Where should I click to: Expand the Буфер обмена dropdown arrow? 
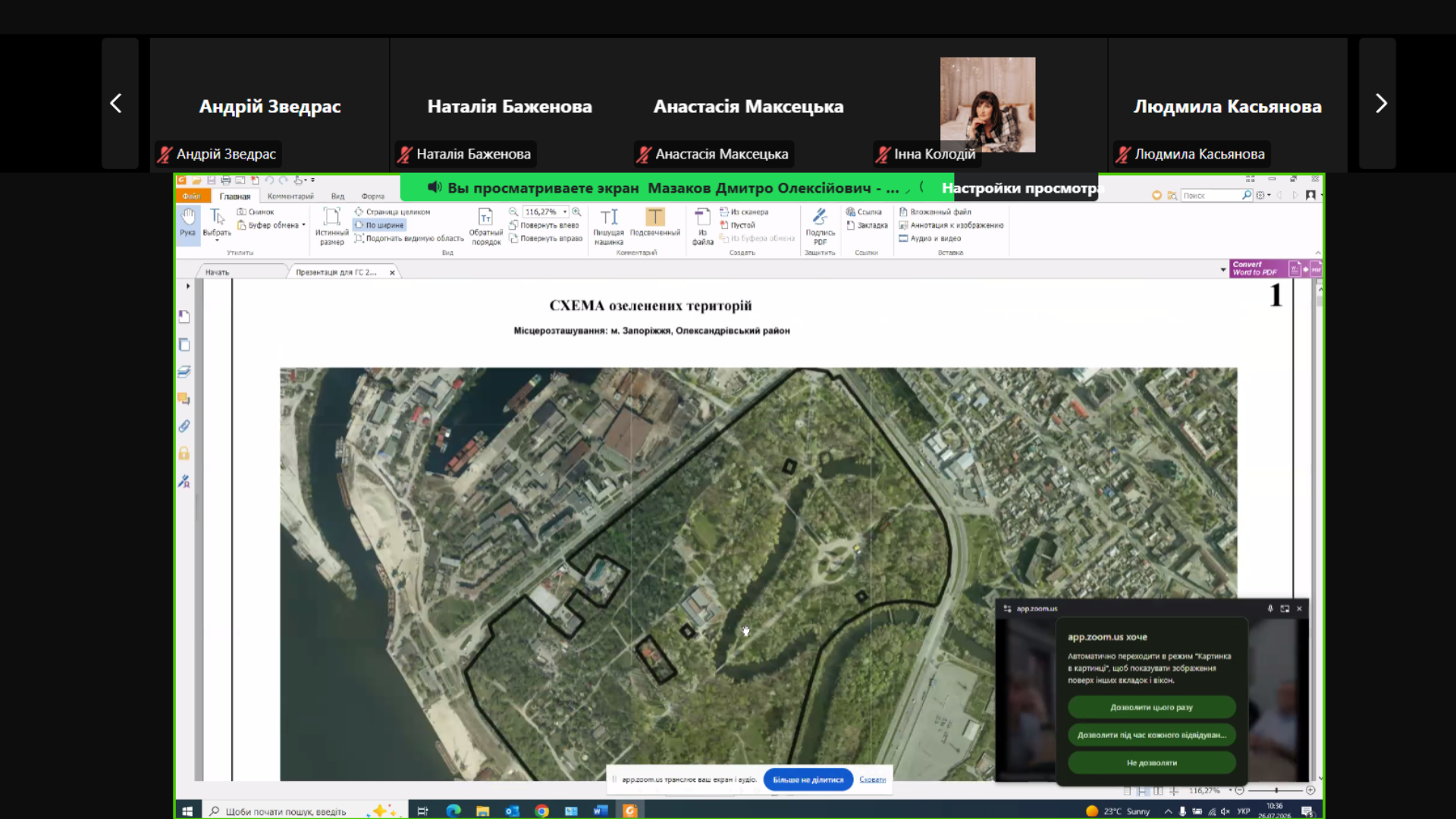pos(304,225)
